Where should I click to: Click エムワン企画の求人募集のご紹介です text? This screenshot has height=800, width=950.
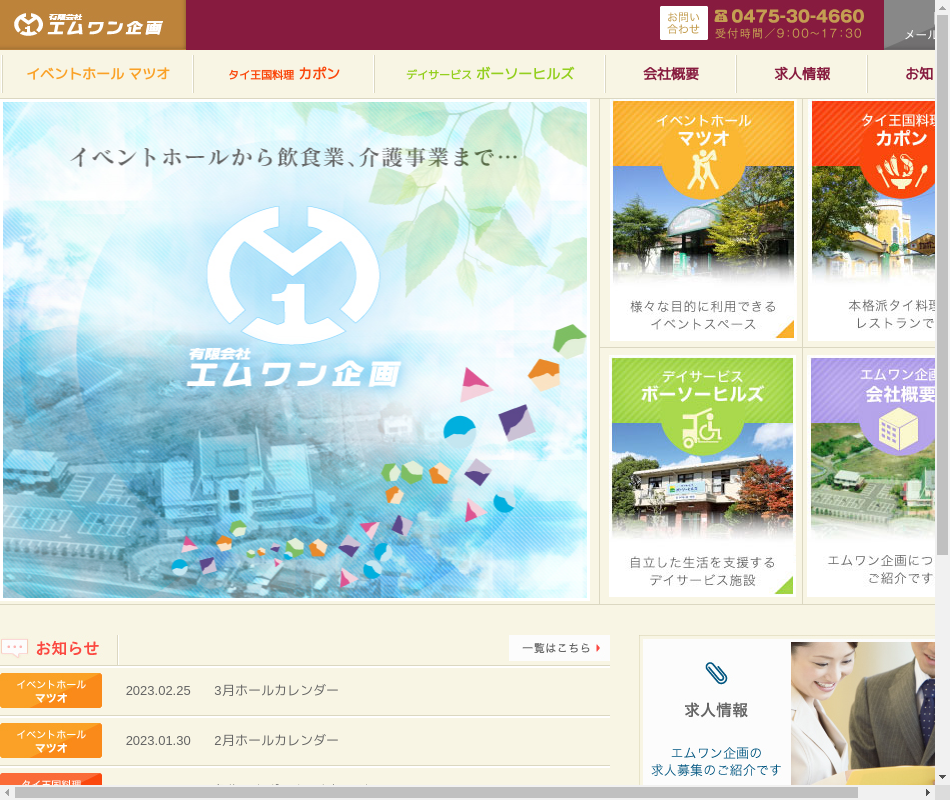click(x=716, y=761)
